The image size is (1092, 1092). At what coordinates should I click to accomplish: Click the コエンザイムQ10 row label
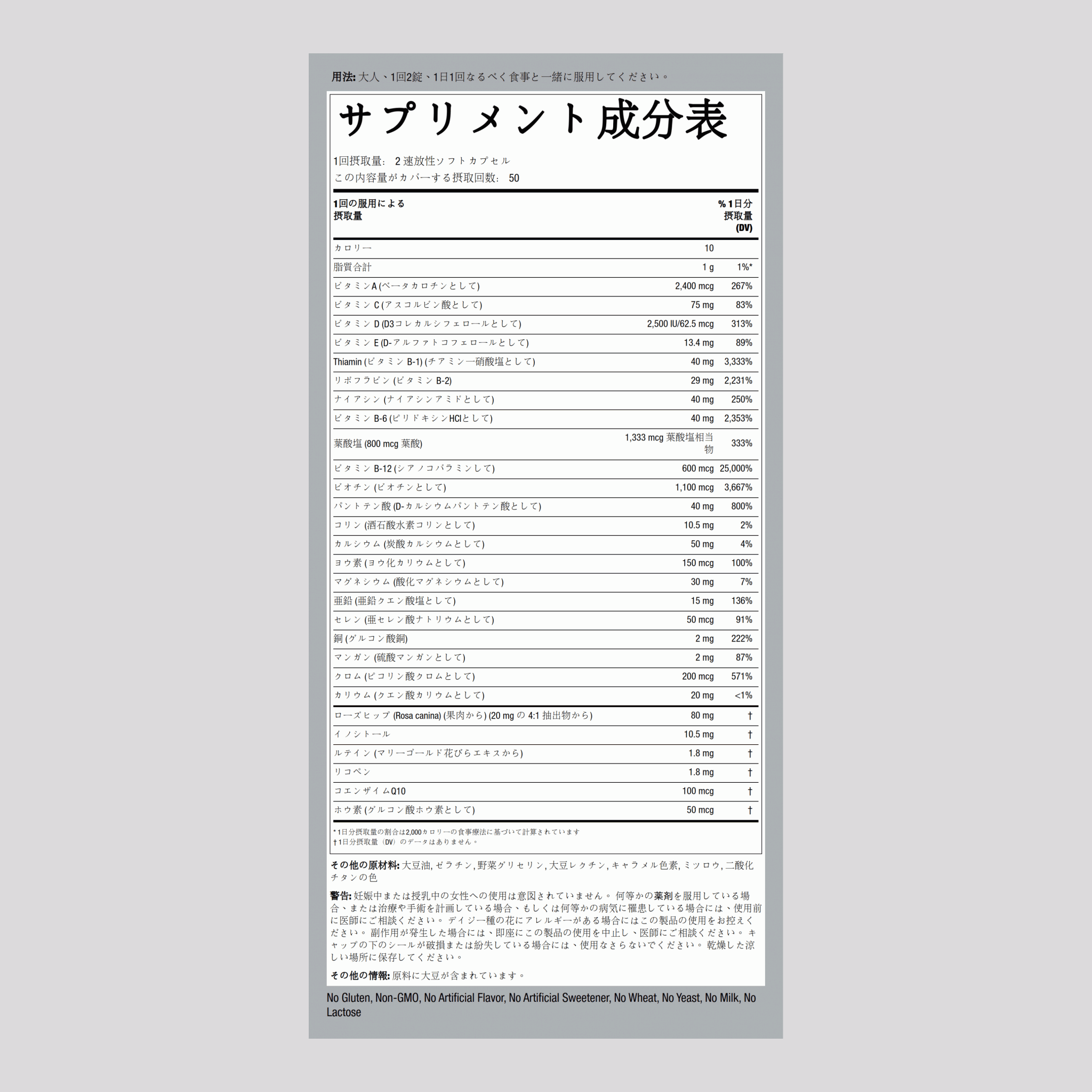[x=370, y=791]
